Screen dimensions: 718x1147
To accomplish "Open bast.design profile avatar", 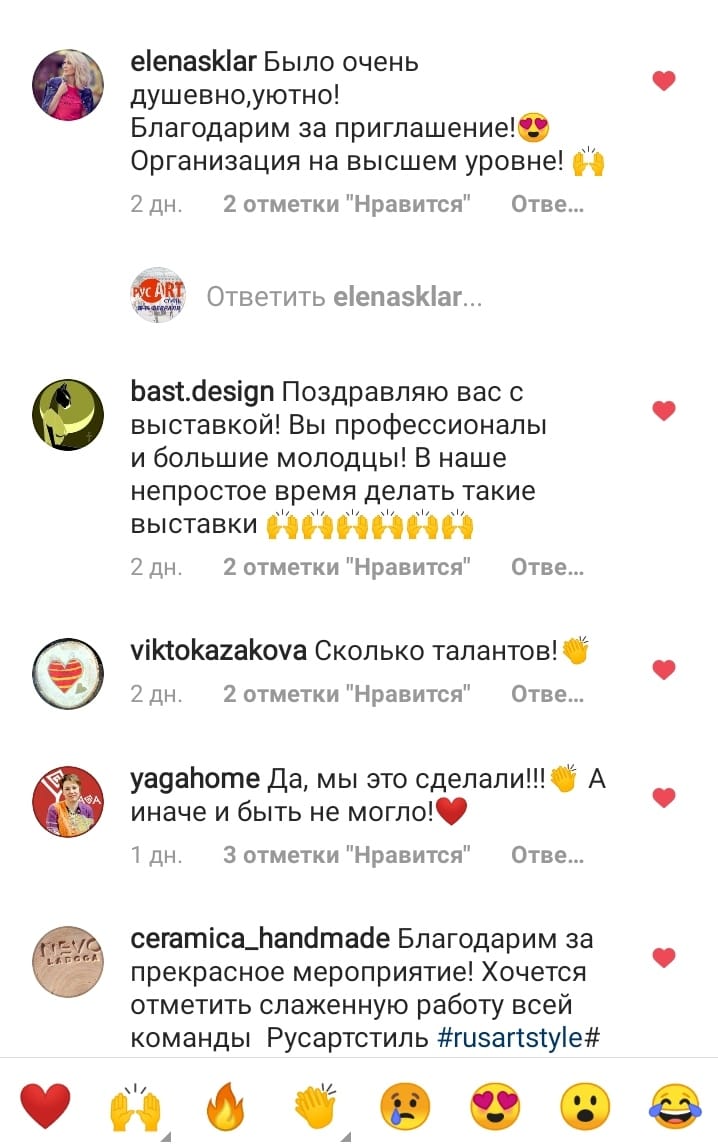I will point(68,415).
